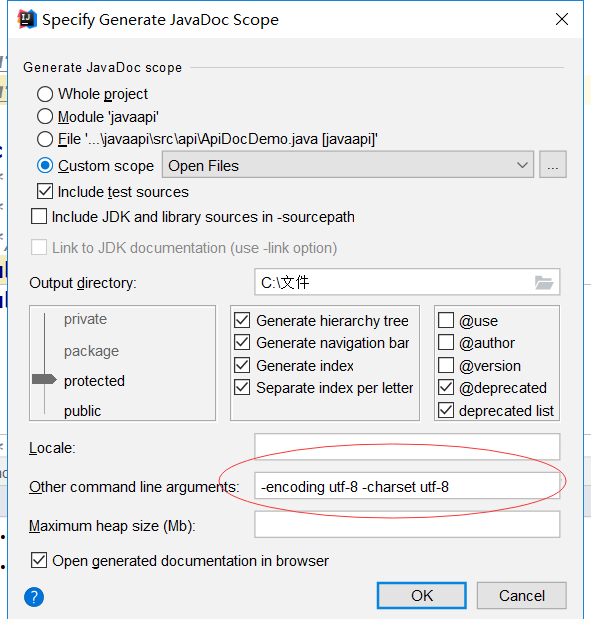591x619 pixels.
Task: Close the Specify Generate JavaDoc Scope dialog
Action: [x=561, y=19]
